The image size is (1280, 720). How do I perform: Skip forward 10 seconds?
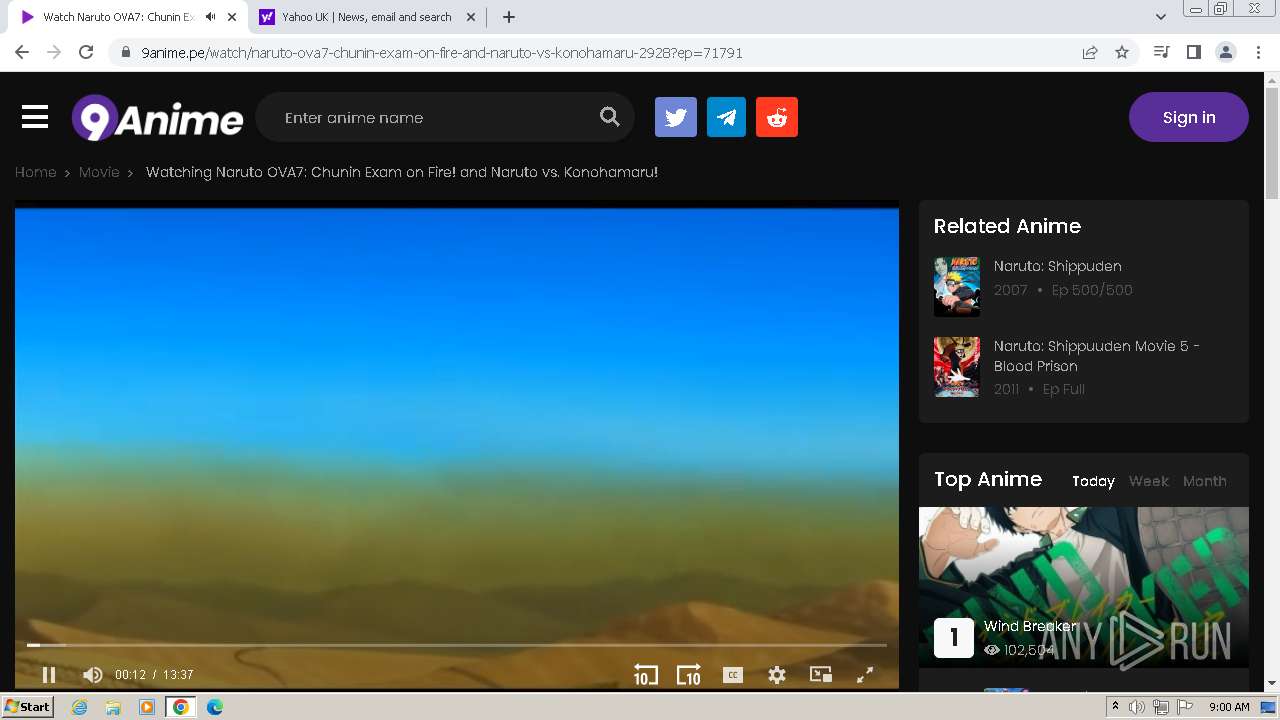coord(688,675)
